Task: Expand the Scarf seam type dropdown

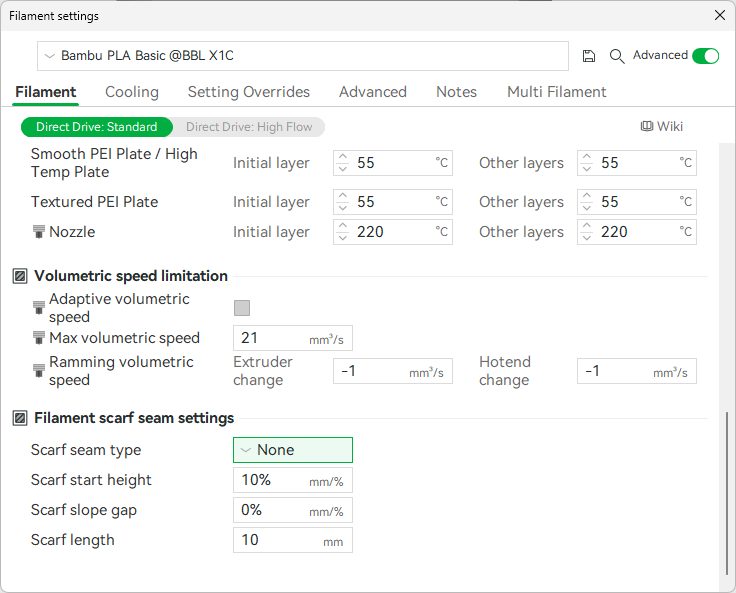Action: pyautogui.click(x=292, y=450)
